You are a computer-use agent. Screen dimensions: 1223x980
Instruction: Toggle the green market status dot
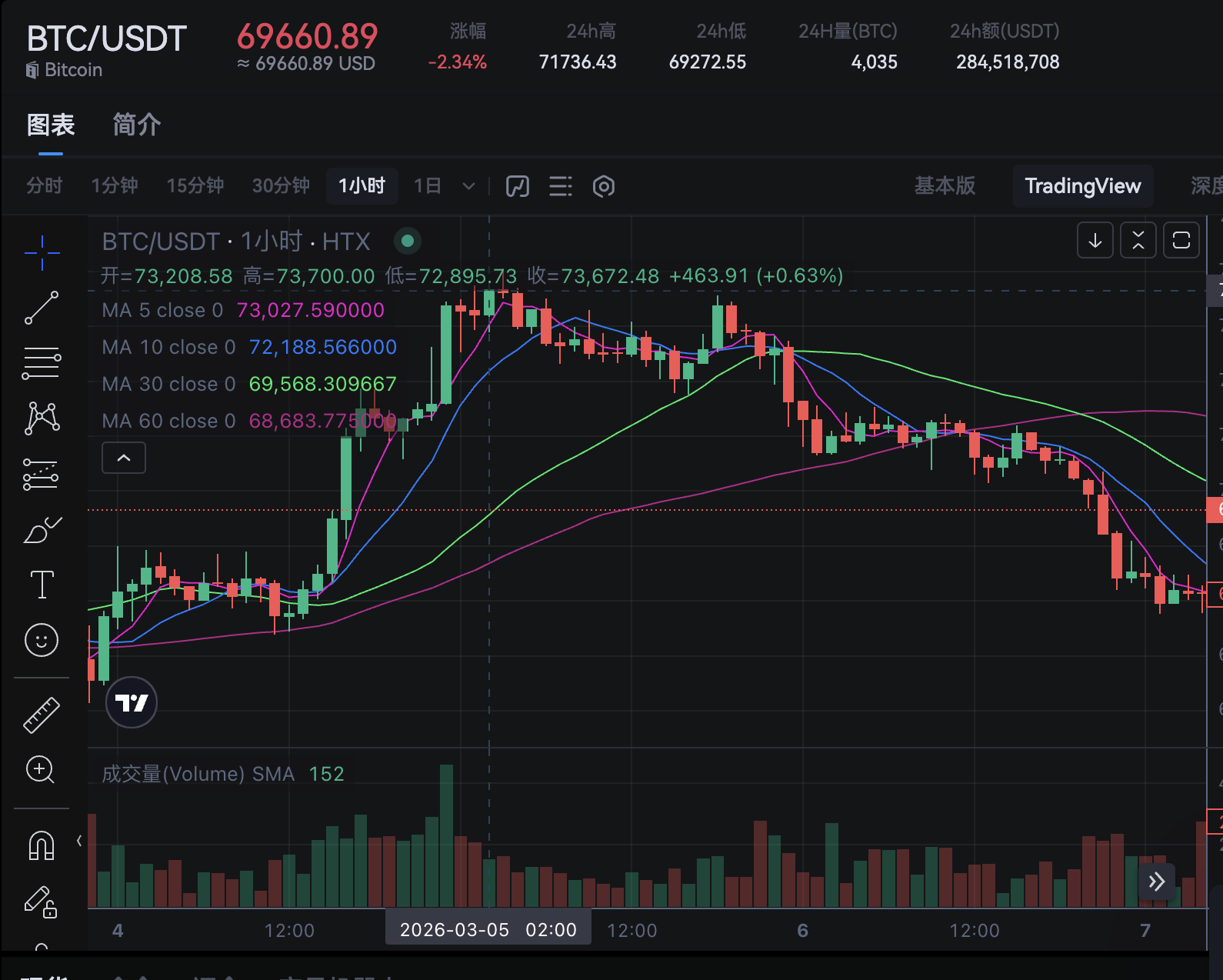(408, 242)
